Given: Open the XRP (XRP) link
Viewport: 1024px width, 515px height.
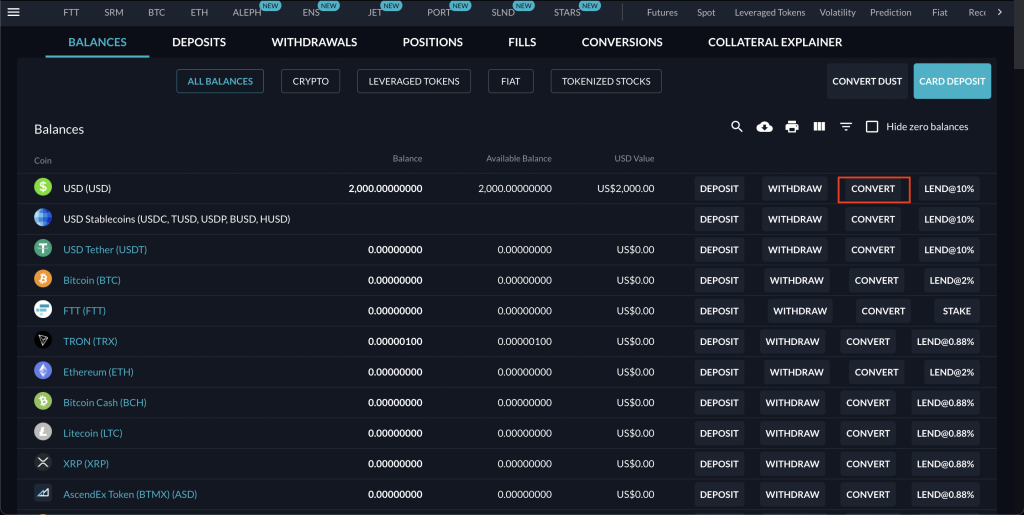Looking at the screenshot, I should pos(86,464).
